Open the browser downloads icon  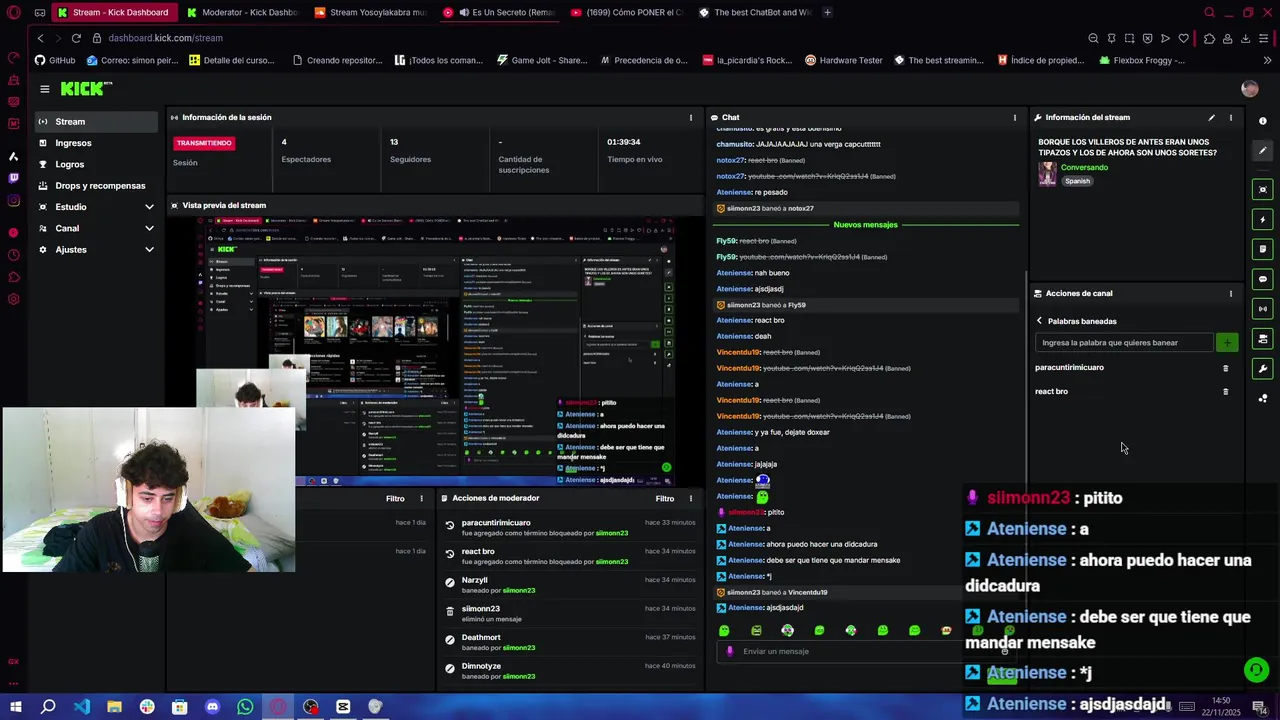[x=1245, y=38]
